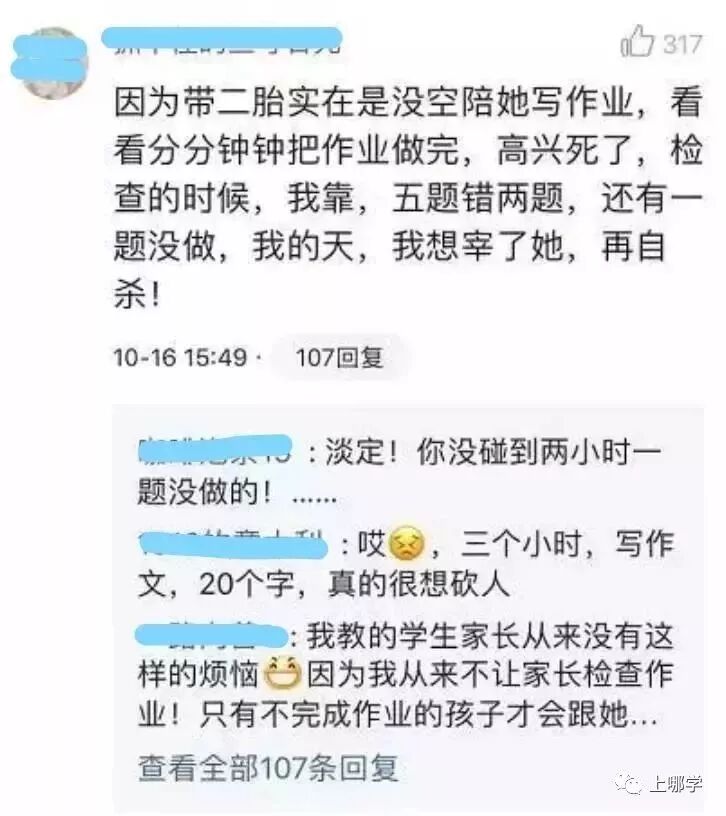726x816 pixels.
Task: Expand the truncated reply ending 才会跟她…
Action: click(x=643, y=717)
